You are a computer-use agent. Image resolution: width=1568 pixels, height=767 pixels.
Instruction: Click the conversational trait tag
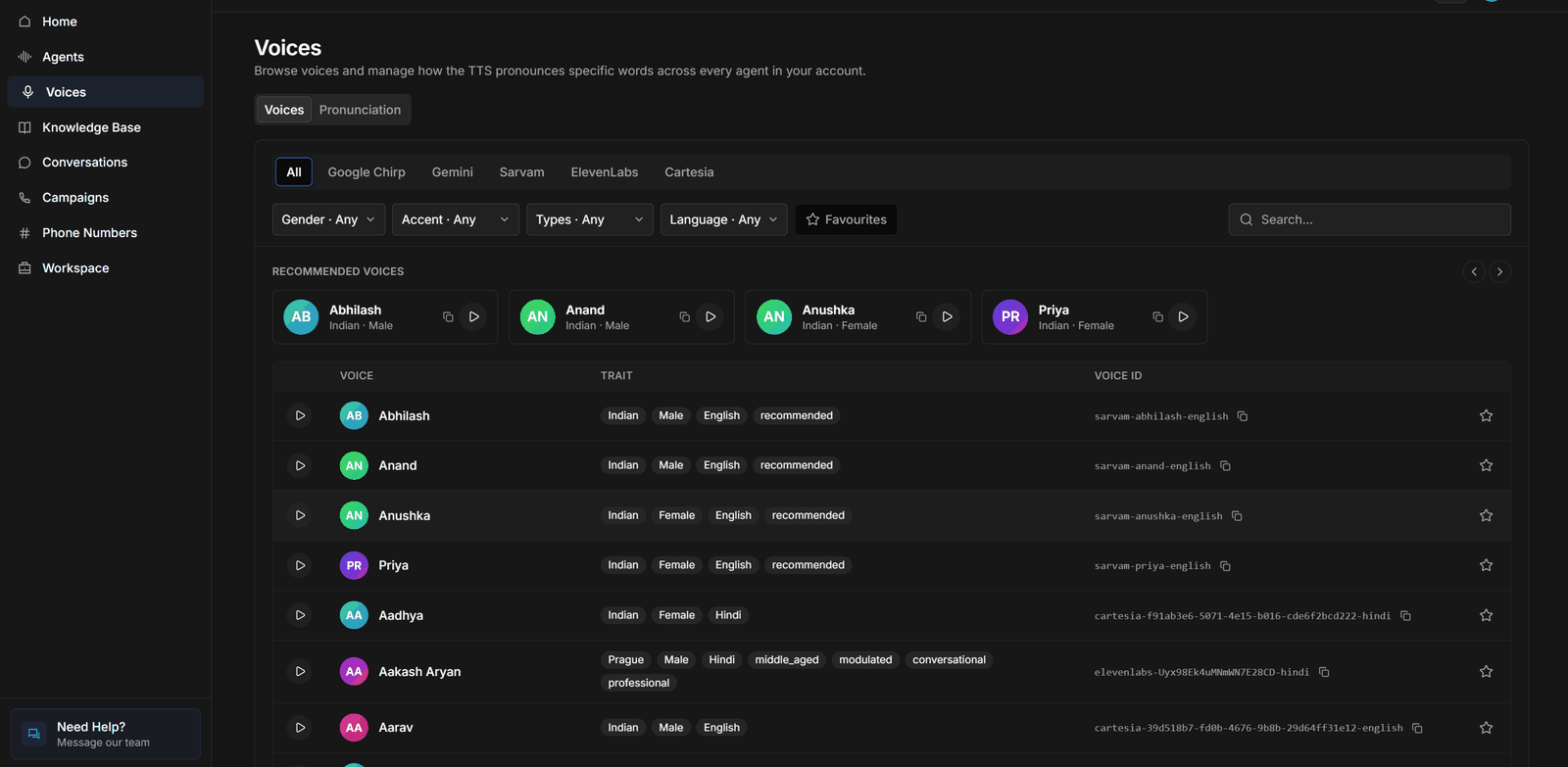[949, 660]
